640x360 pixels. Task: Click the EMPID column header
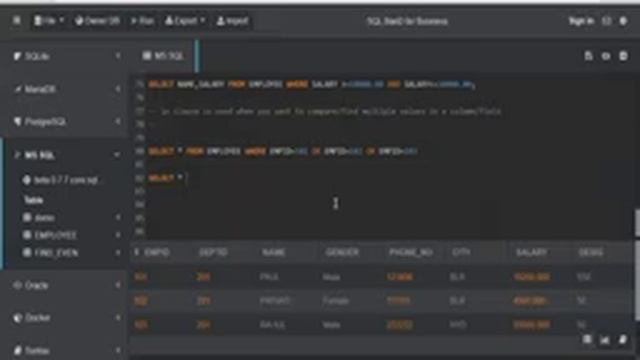(157, 253)
